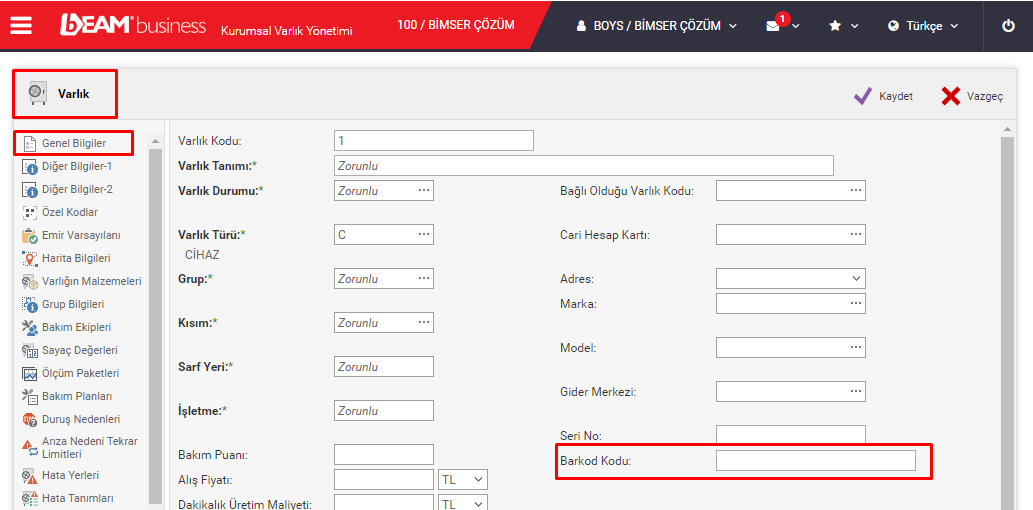The height and width of the screenshot is (510, 1033).
Task: Click the Bakım Ekipleri tools icon
Action: coord(30,327)
